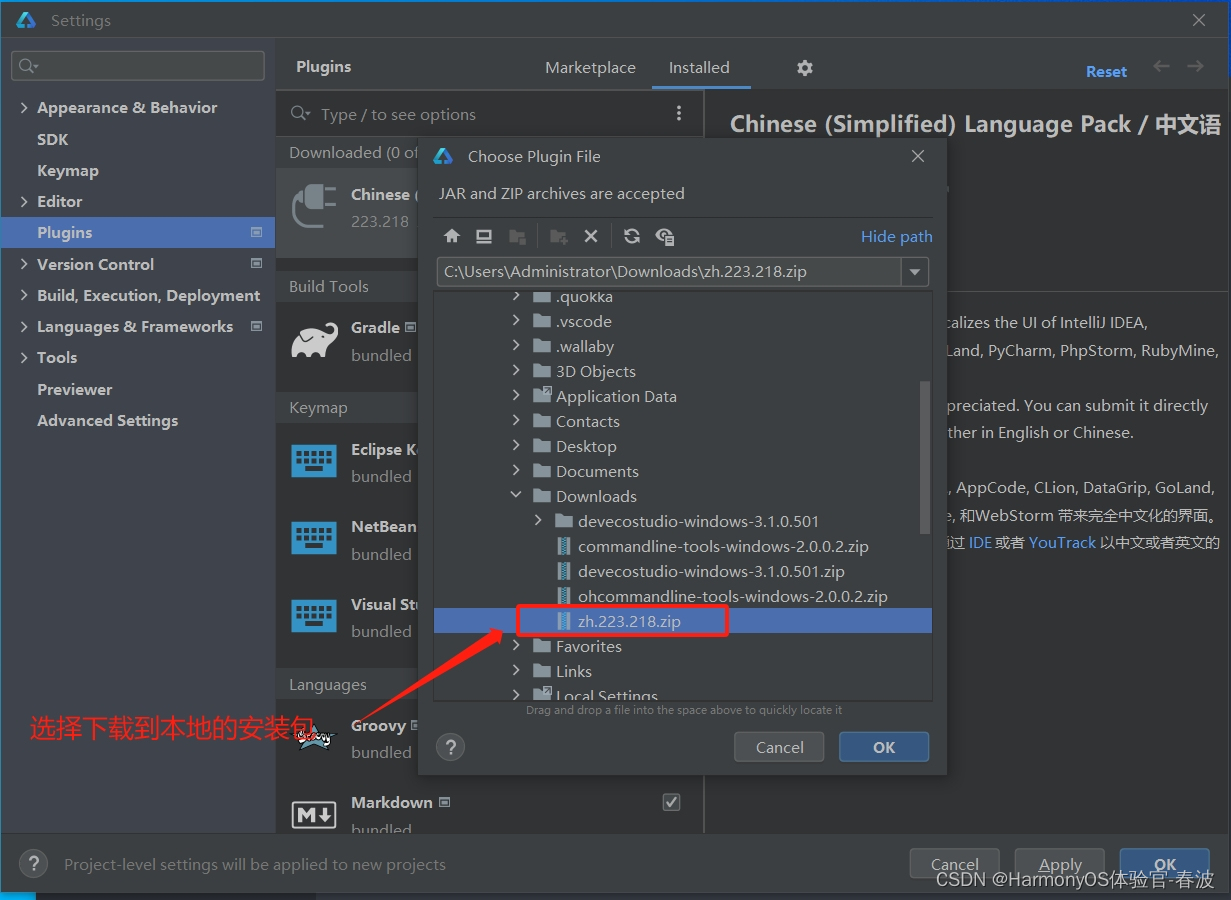Click the help question mark in Choose Plugin File
Screen dimensions: 1231x900
[x=451, y=747]
